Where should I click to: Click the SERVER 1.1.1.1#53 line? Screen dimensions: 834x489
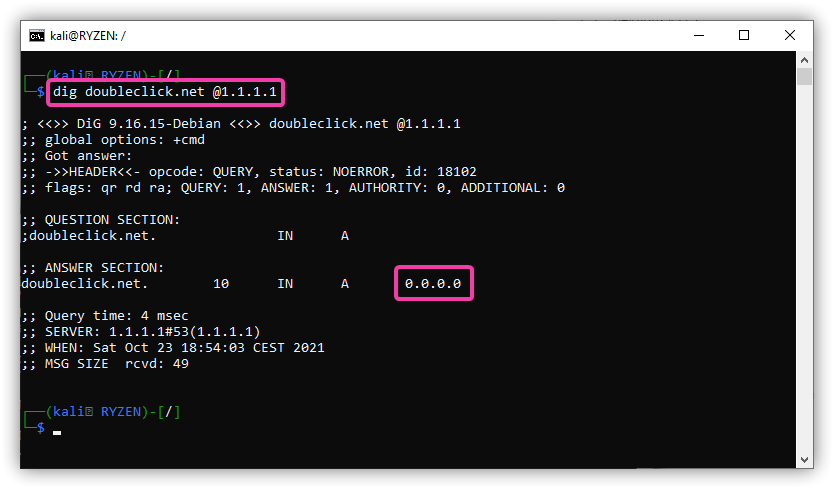(141, 332)
